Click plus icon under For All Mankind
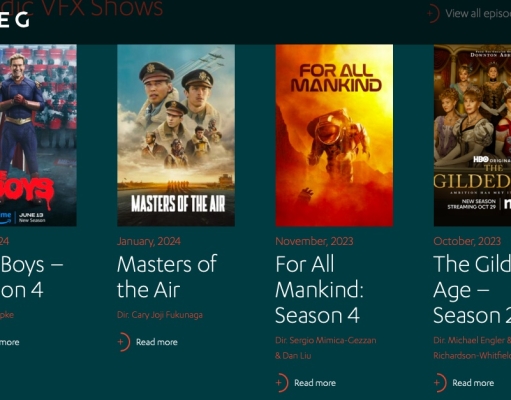Image resolution: width=511 pixels, height=400 pixels. 282,383
